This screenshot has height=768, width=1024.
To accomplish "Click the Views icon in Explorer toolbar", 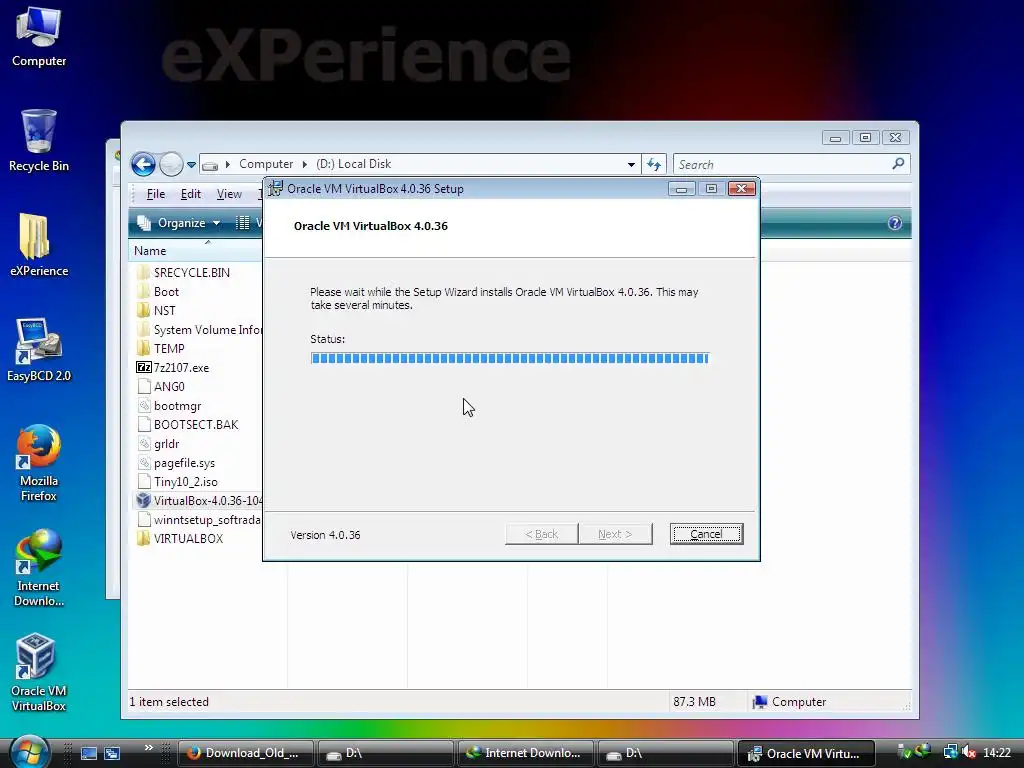I will click(242, 223).
